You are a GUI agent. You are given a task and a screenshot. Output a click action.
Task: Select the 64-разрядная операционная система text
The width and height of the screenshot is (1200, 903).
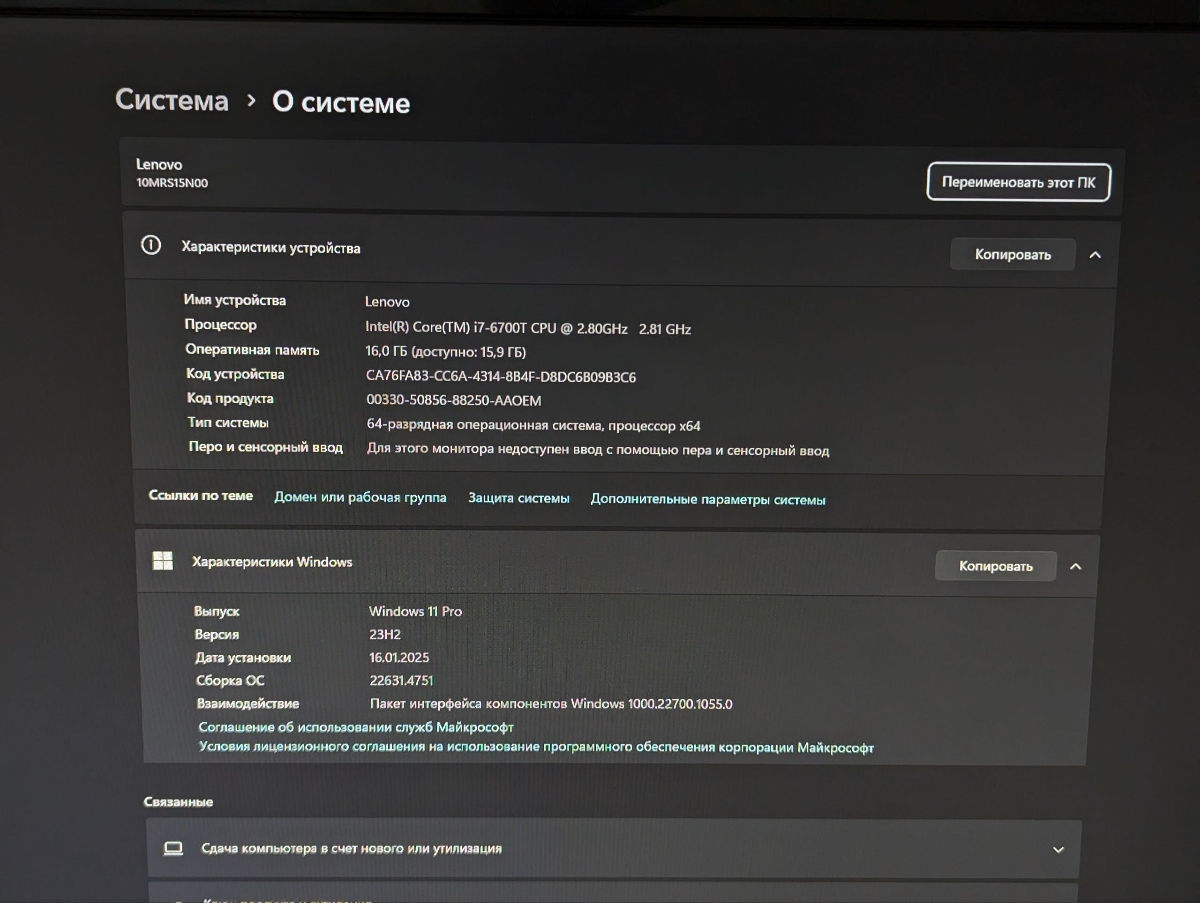coord(534,426)
